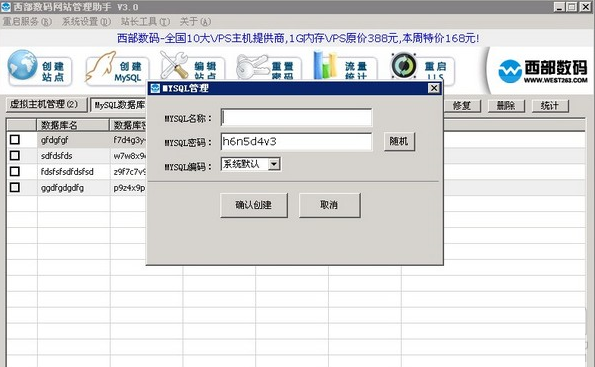Tick the checkbox for sdfdsfds row
This screenshot has height=367, width=595.
click(15, 156)
